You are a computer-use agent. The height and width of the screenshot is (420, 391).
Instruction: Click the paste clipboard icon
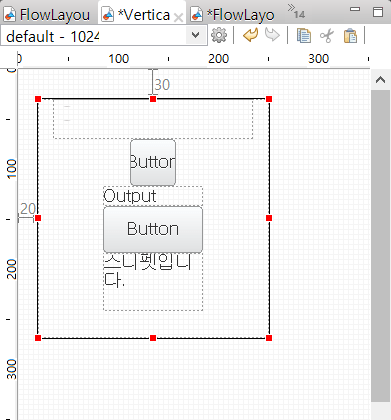point(350,35)
